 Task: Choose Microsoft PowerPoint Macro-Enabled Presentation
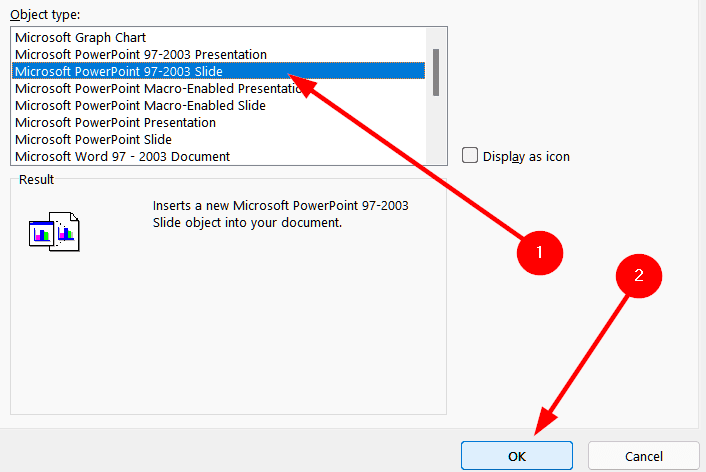[x=218, y=88]
